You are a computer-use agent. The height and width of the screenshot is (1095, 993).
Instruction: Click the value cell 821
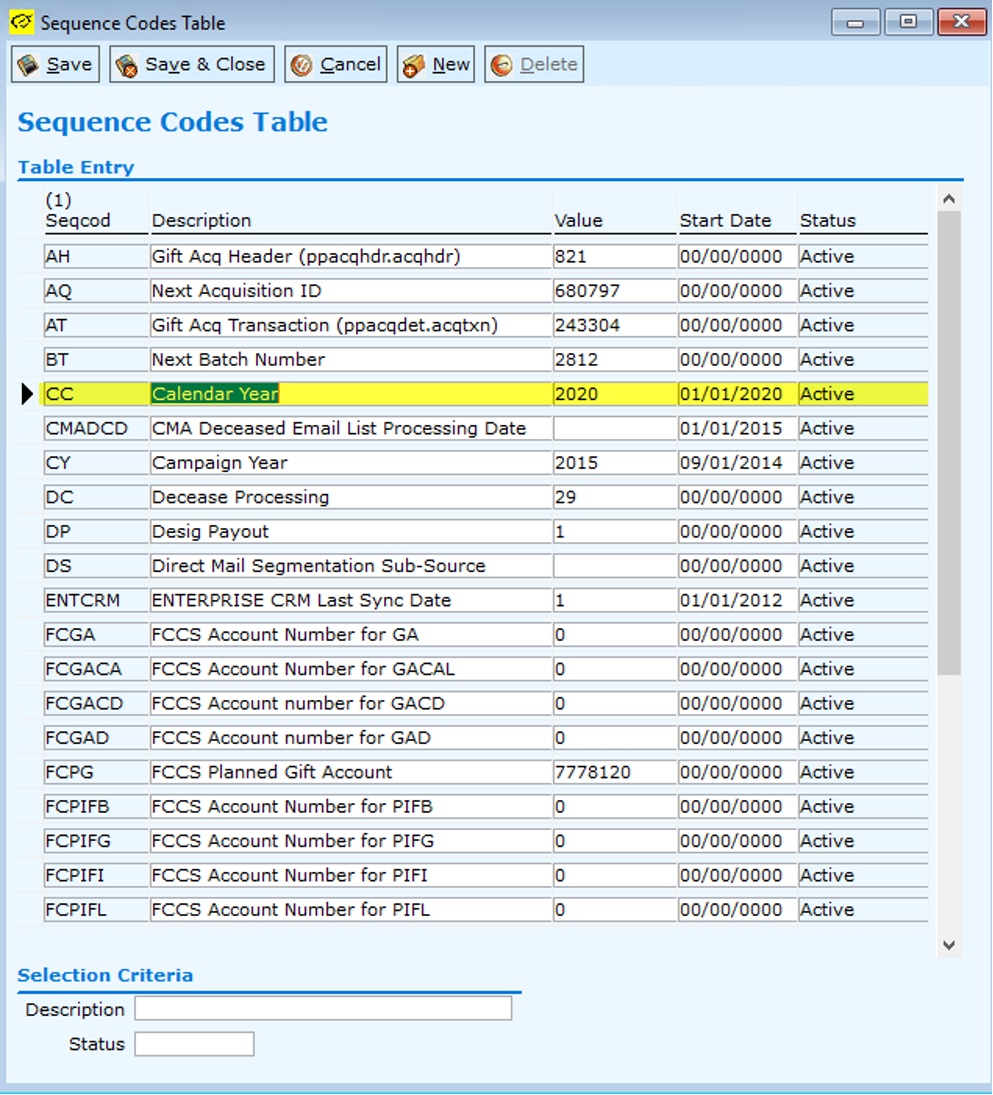(615, 256)
